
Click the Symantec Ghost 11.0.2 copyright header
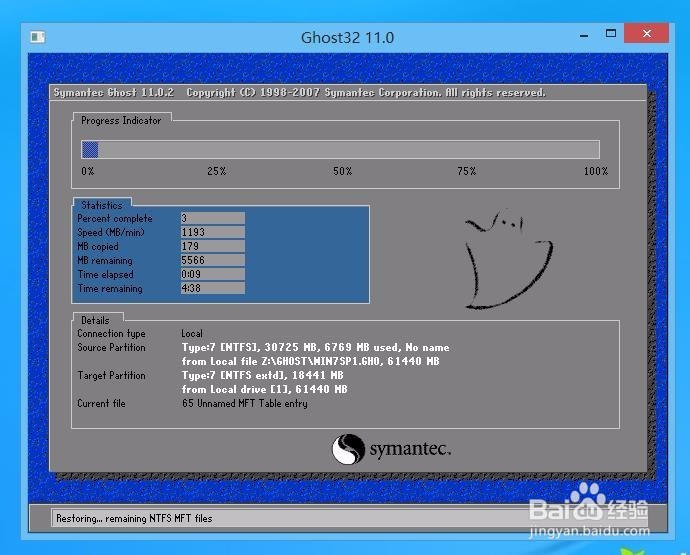[299, 93]
